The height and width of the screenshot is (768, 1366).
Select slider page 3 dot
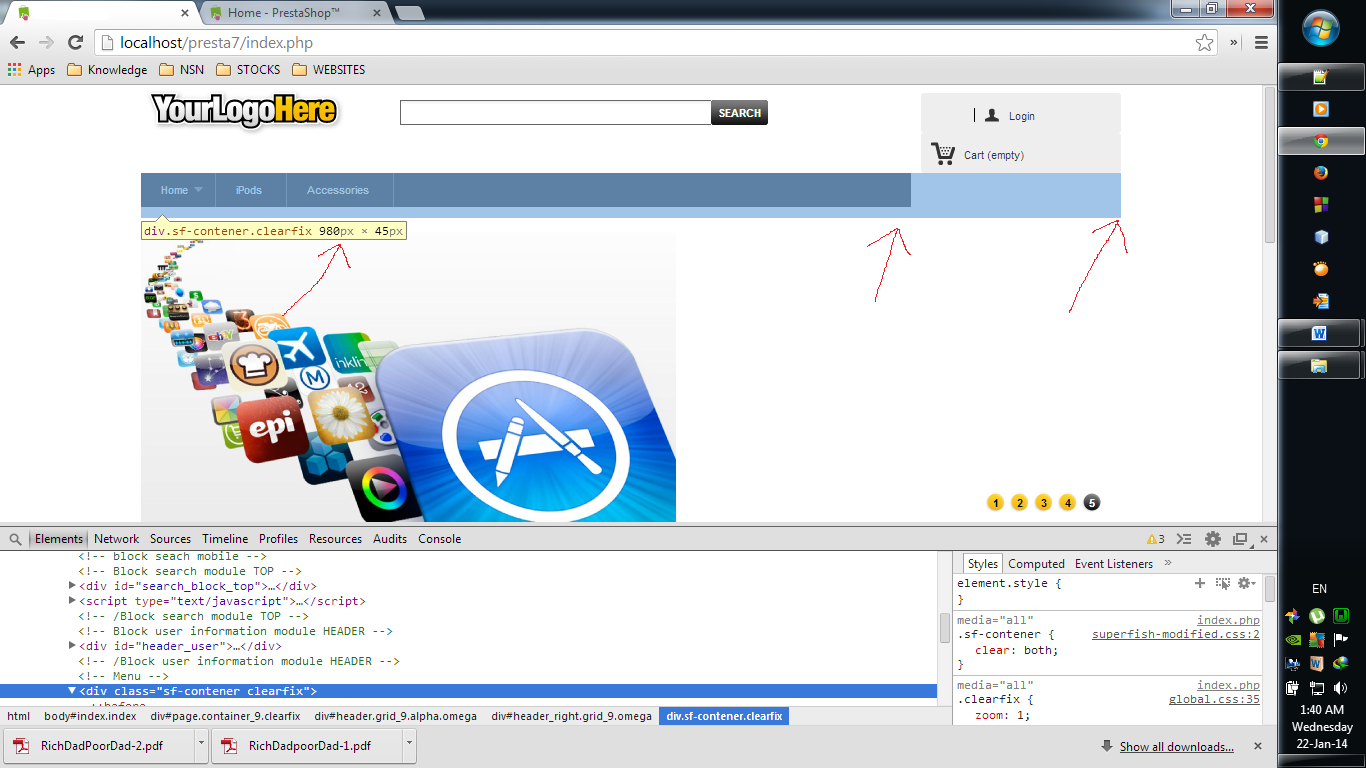(x=1043, y=503)
